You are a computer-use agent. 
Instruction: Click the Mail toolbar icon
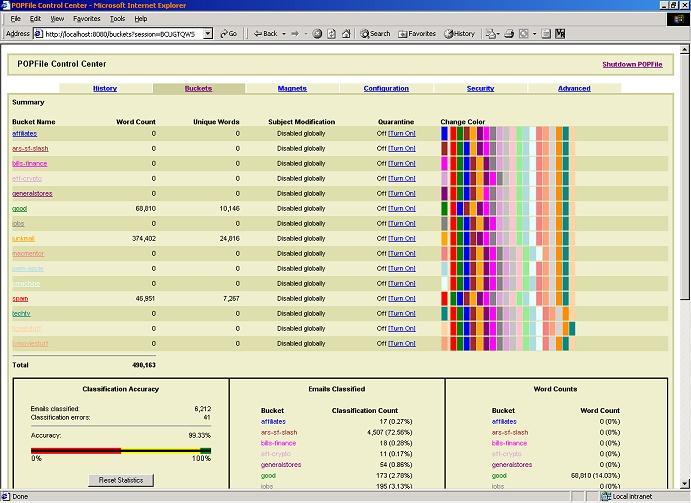(490, 34)
